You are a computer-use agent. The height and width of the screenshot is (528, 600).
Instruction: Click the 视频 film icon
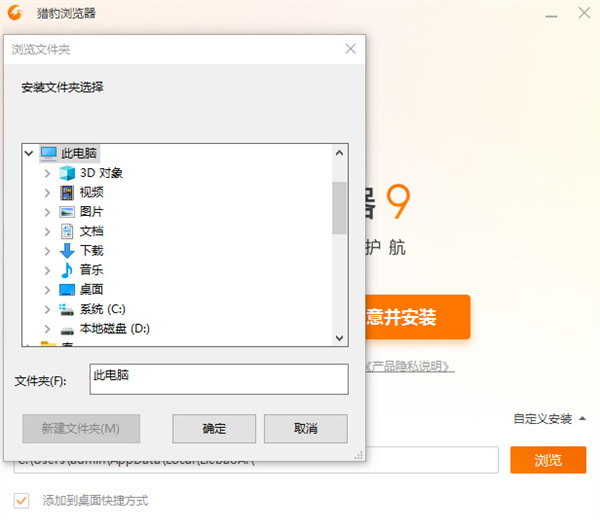(67, 192)
